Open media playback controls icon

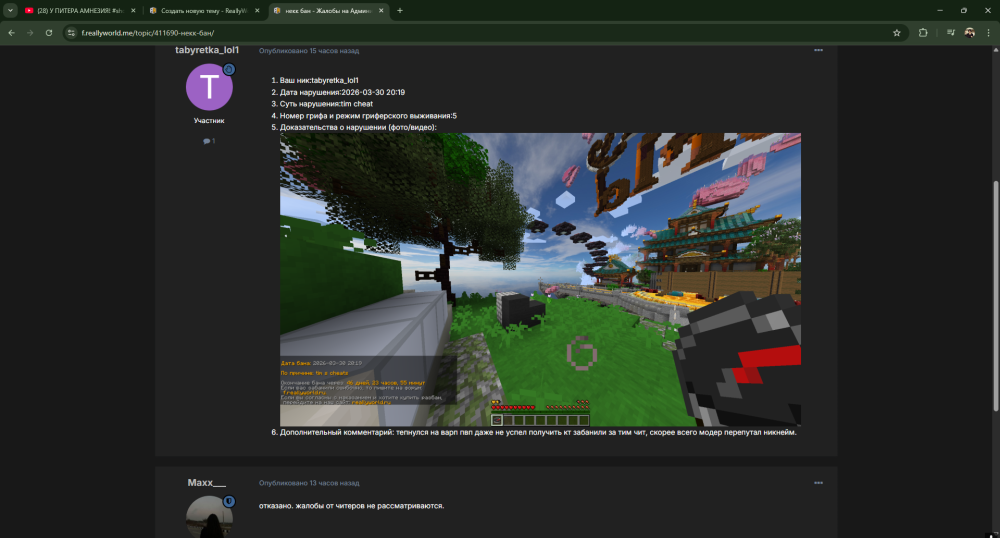point(950,33)
